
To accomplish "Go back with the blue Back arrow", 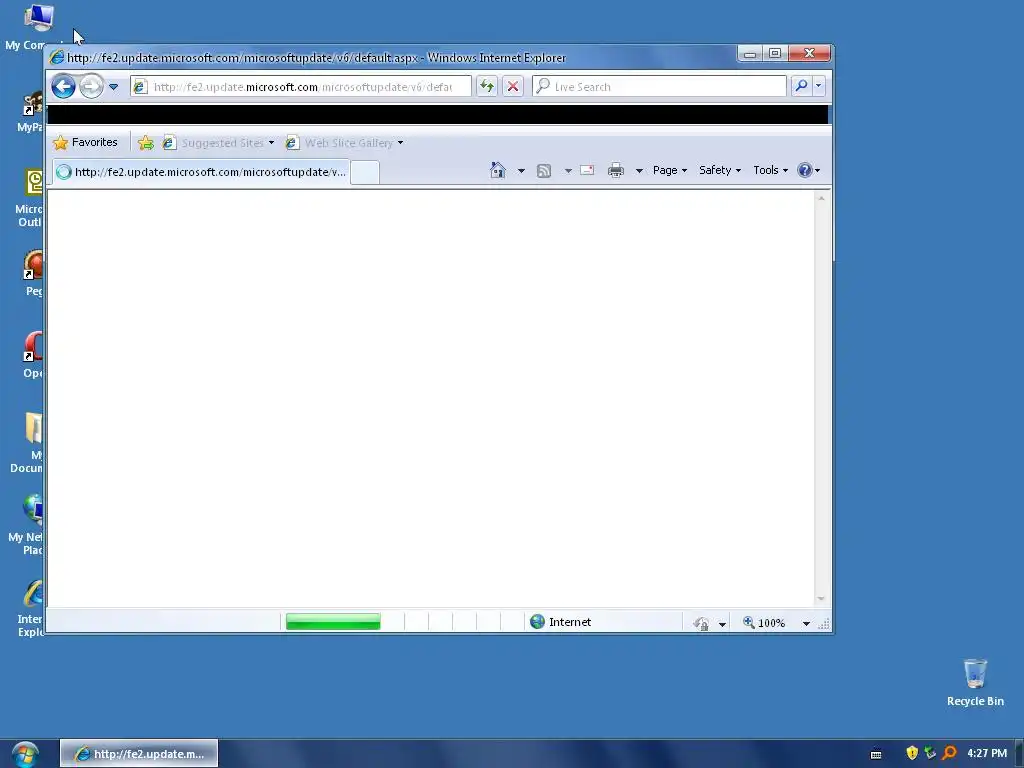I will click(63, 86).
